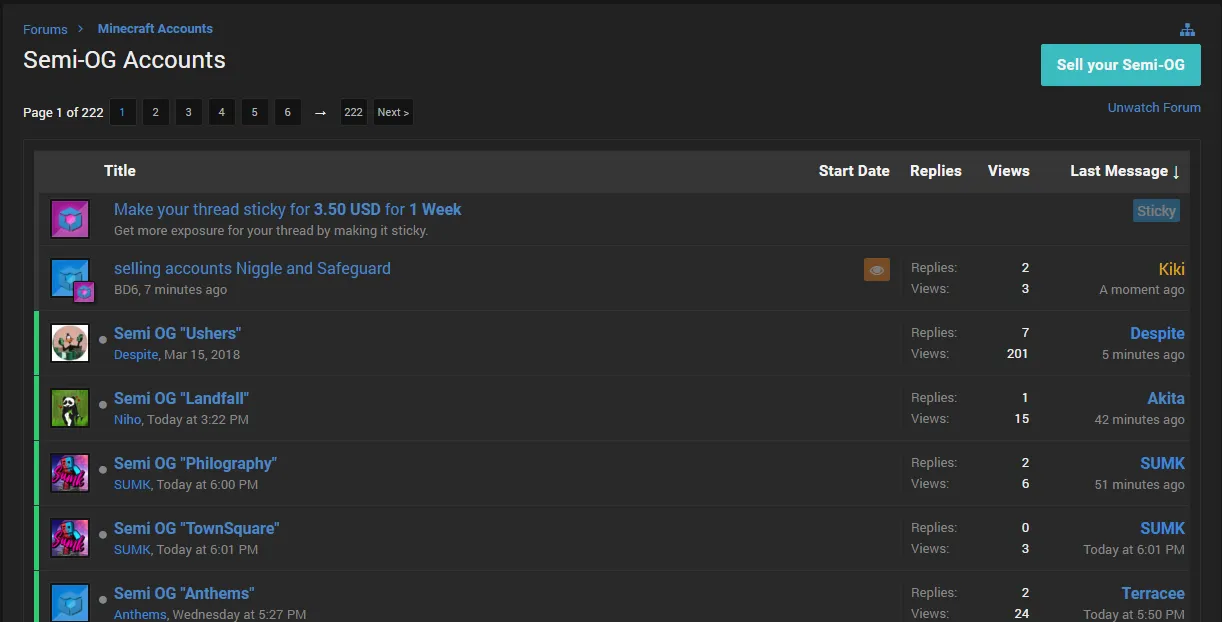Open BD6's blue cube avatar
Viewport: 1222px width, 622px height.
pyautogui.click(x=70, y=278)
